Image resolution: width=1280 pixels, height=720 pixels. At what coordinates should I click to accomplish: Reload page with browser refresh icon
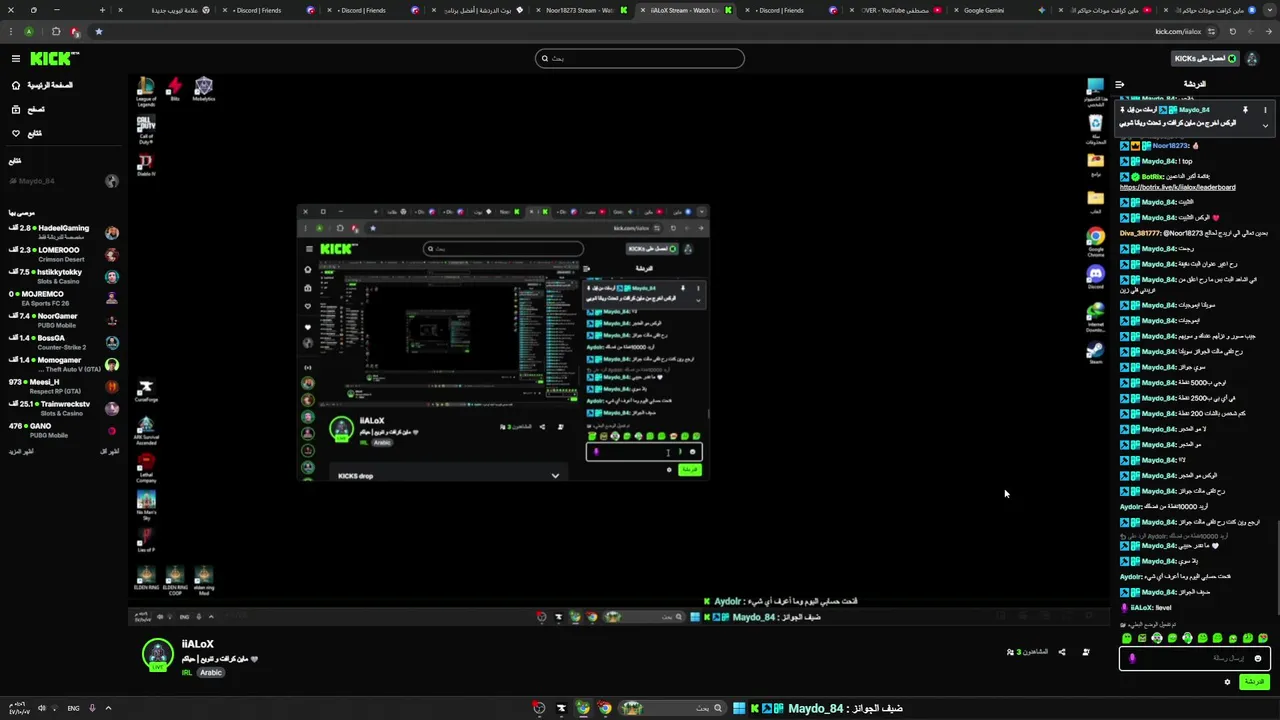tap(1232, 31)
